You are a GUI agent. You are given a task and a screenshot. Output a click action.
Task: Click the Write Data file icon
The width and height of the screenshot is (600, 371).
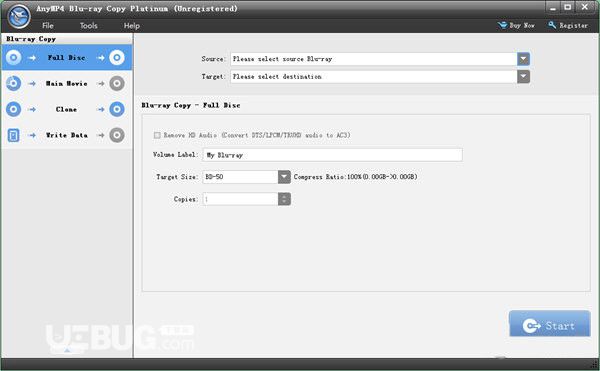click(x=13, y=135)
